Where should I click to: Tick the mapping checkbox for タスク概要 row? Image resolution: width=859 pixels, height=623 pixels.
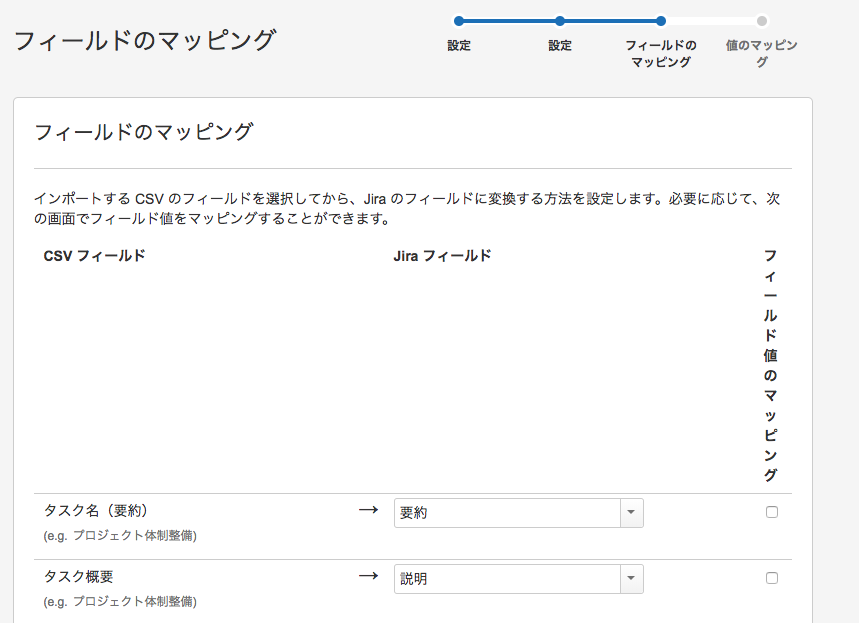click(772, 578)
